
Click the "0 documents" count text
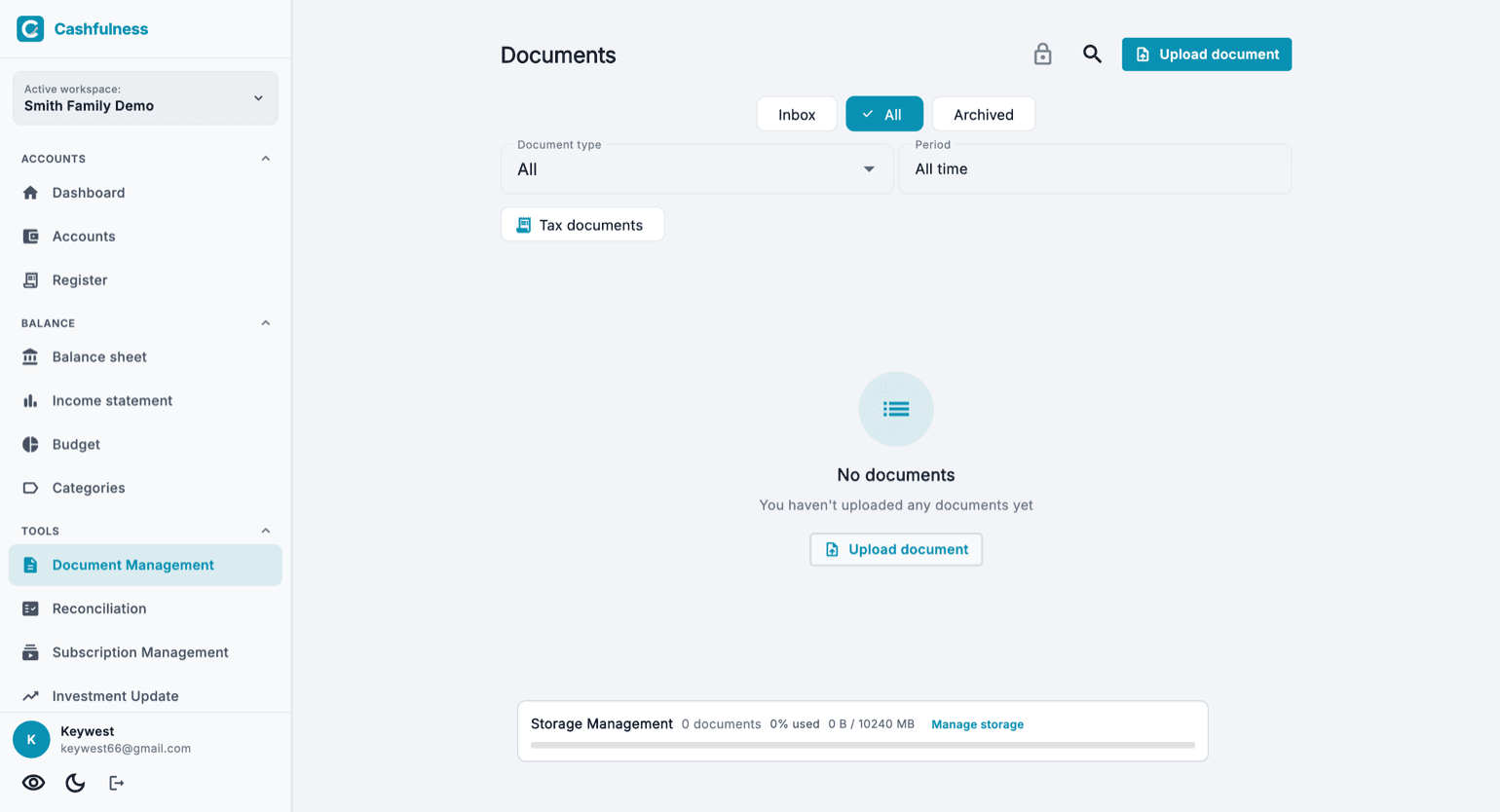coord(721,724)
